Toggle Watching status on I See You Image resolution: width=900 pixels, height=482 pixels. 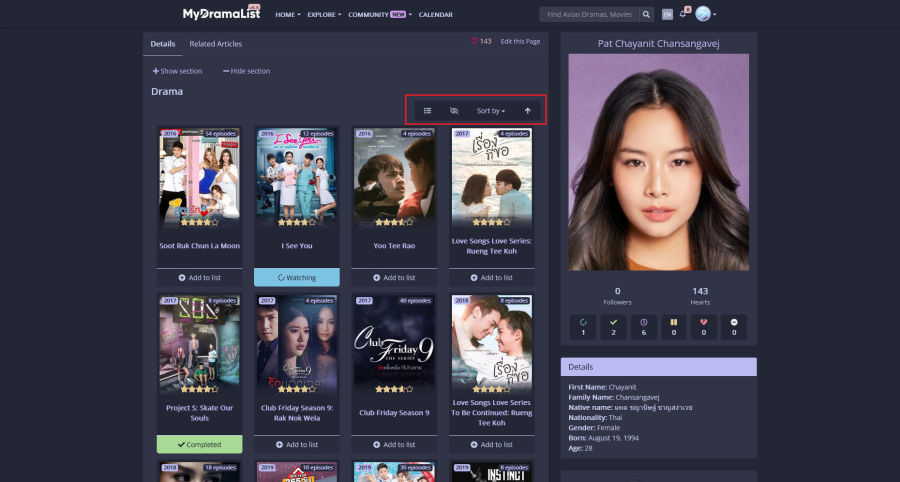297,277
